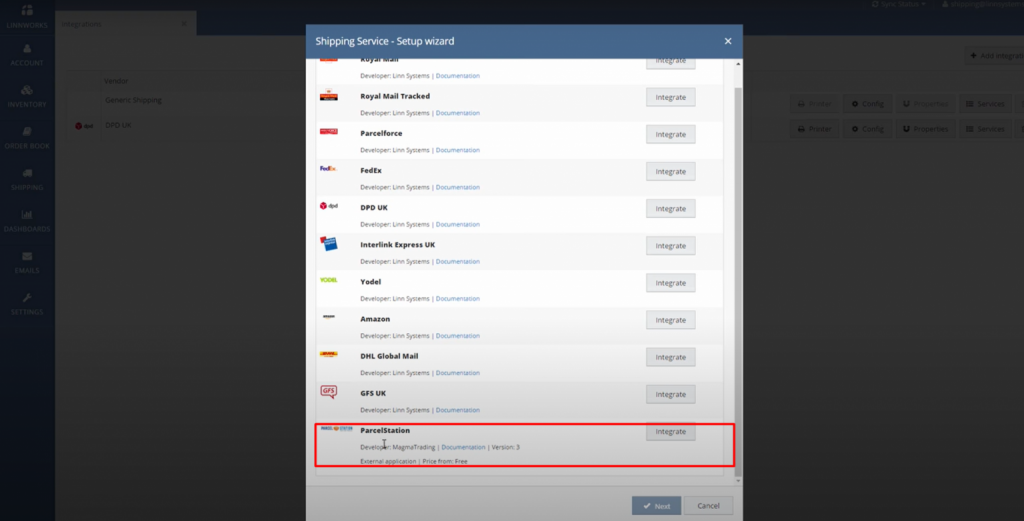Select 'Generic Shipping' vendor row

[x=133, y=101]
